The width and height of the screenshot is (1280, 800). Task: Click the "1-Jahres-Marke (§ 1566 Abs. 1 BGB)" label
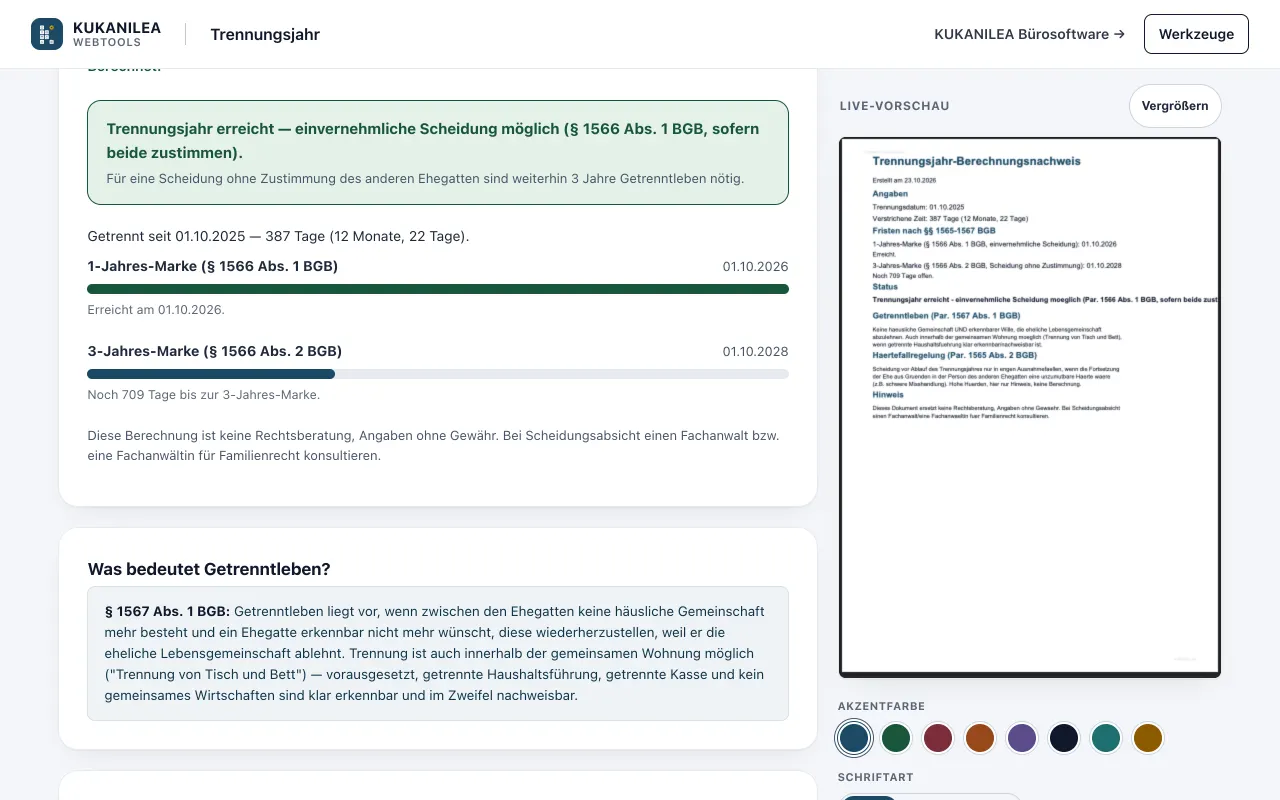pos(213,266)
